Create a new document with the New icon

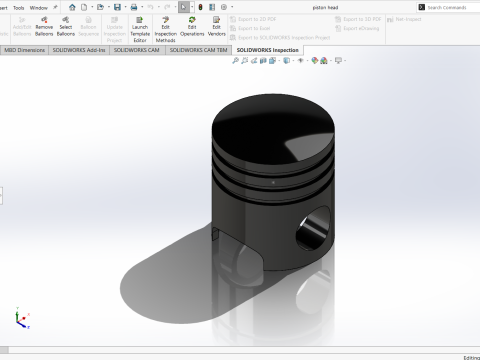coord(84,7)
